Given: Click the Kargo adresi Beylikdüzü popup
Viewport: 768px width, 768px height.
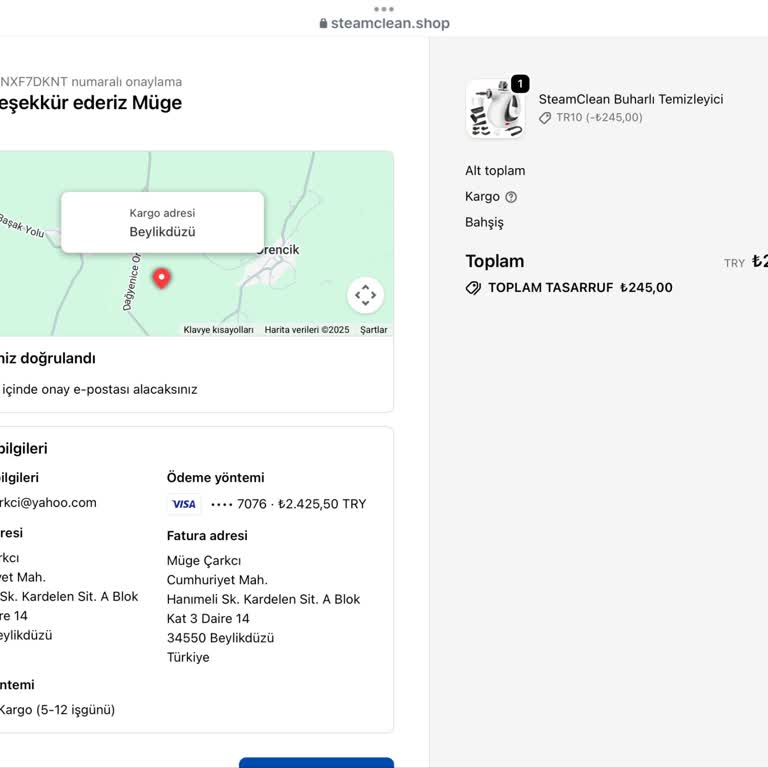Looking at the screenshot, I should pos(162,222).
